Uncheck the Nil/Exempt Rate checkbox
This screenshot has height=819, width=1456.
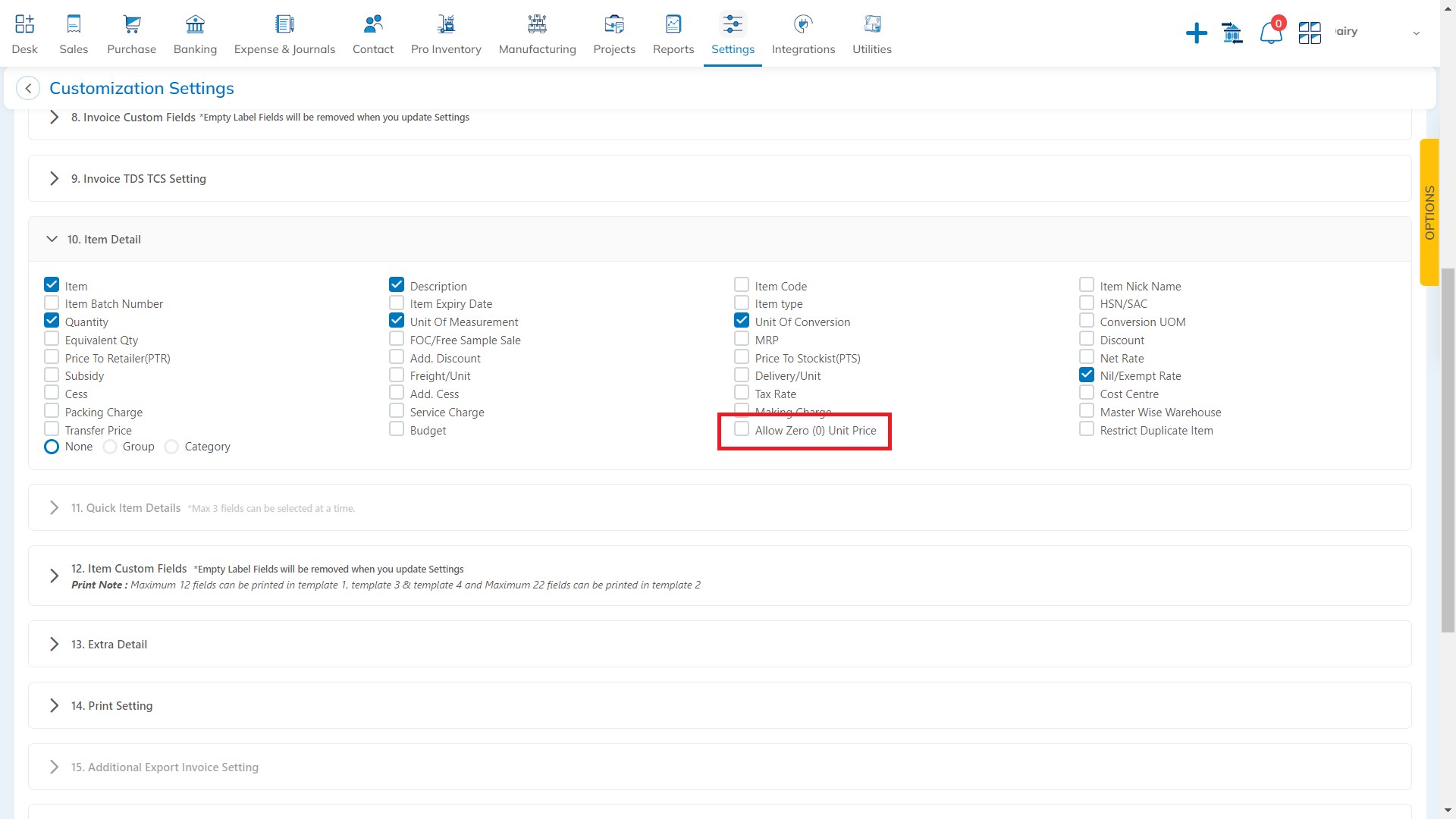(x=1087, y=375)
